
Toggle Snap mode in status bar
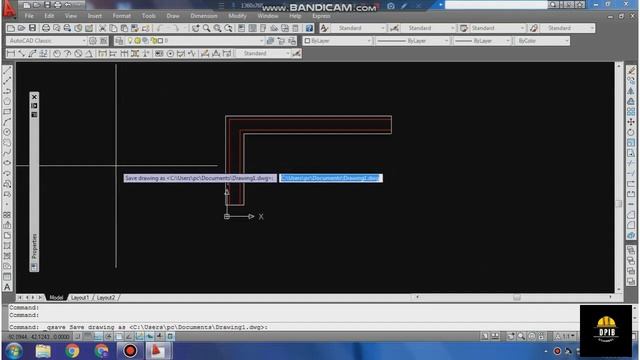pos(78,336)
